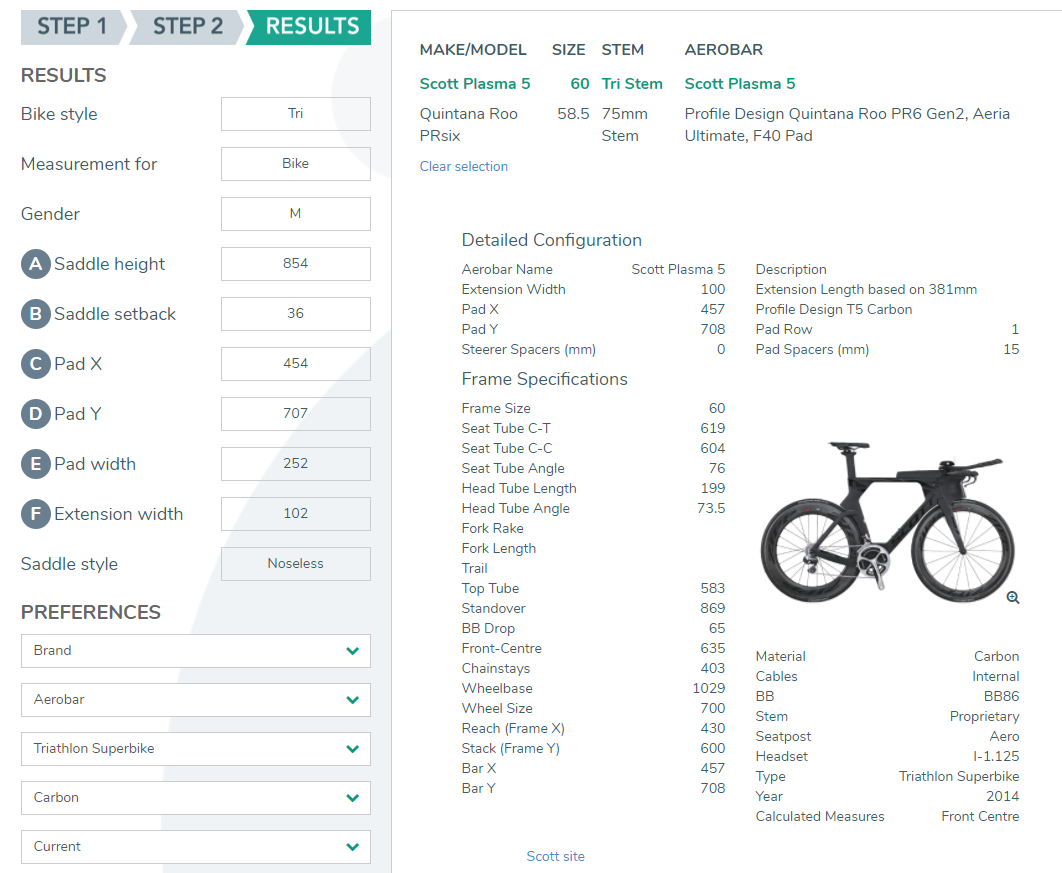Click the BB value BB86

[x=1001, y=697]
